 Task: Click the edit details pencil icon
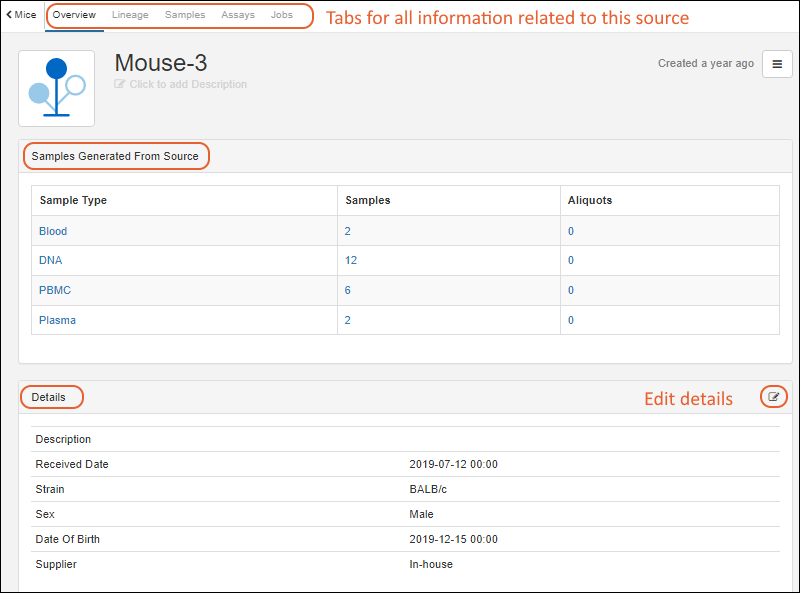(x=773, y=397)
